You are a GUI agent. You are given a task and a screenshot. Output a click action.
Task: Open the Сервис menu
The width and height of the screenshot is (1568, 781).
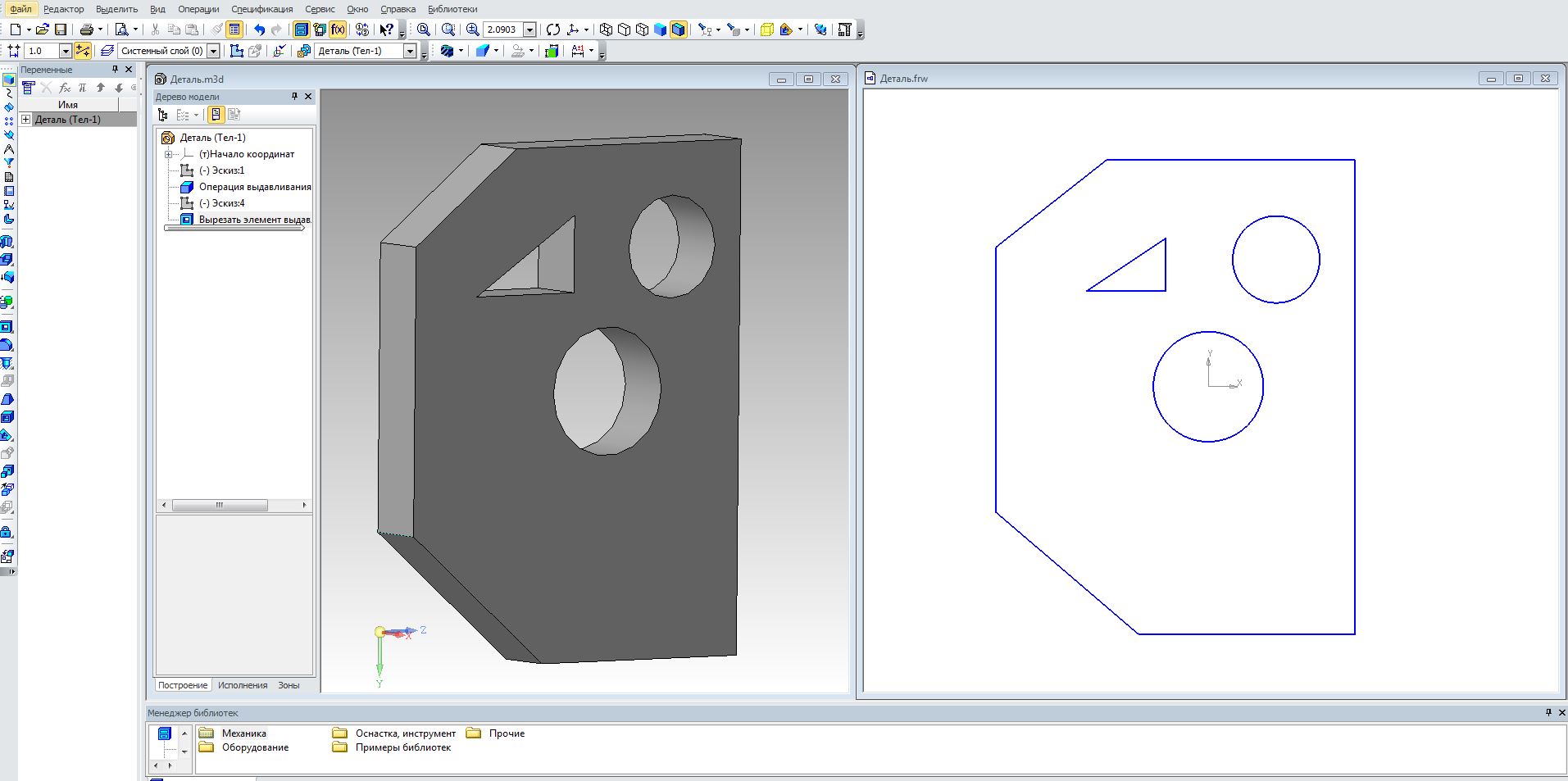(x=320, y=9)
